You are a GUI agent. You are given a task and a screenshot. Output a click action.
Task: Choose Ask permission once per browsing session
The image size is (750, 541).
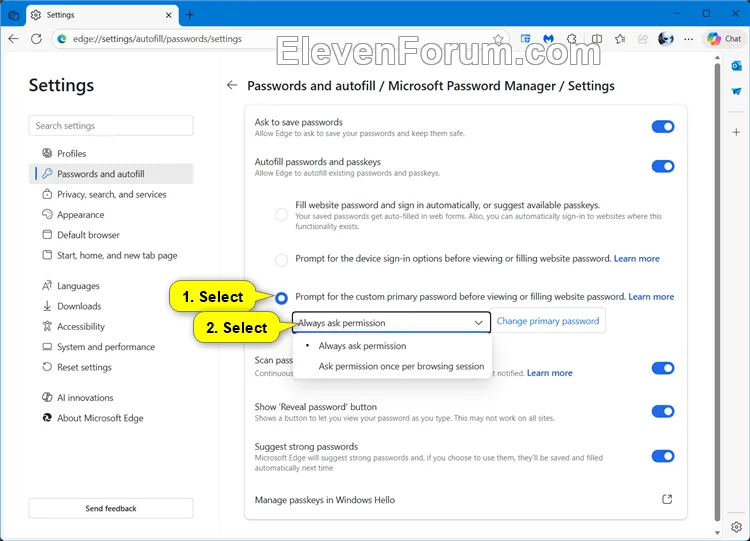click(x=392, y=366)
